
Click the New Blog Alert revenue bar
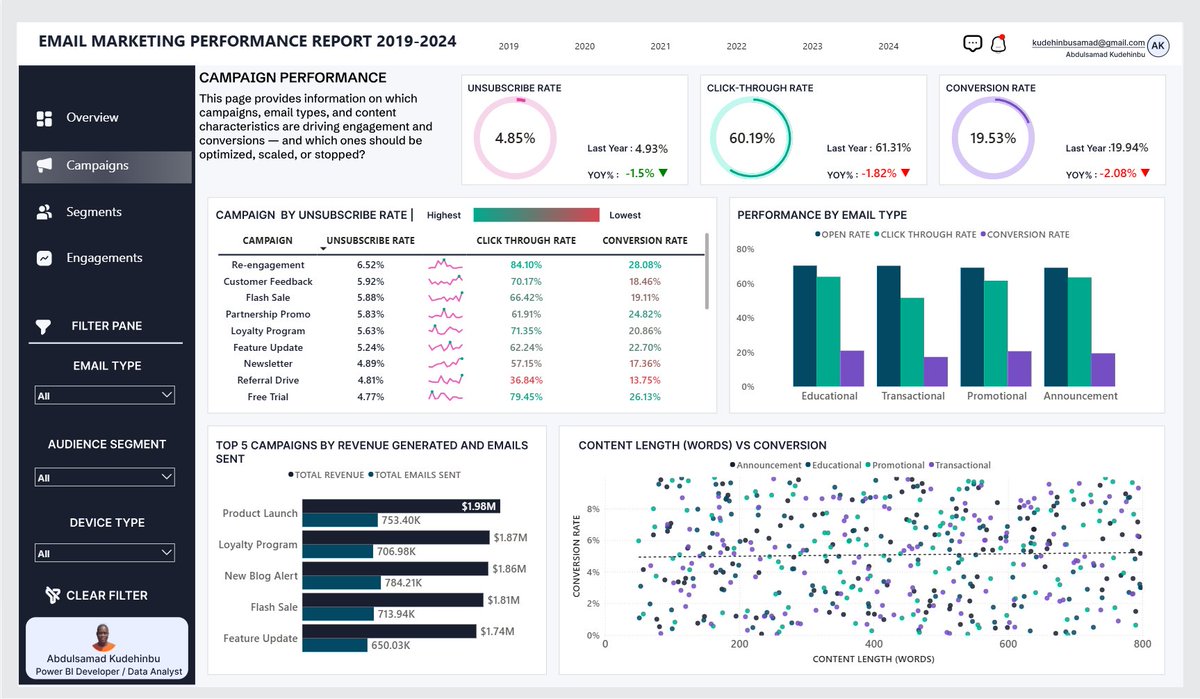point(395,568)
